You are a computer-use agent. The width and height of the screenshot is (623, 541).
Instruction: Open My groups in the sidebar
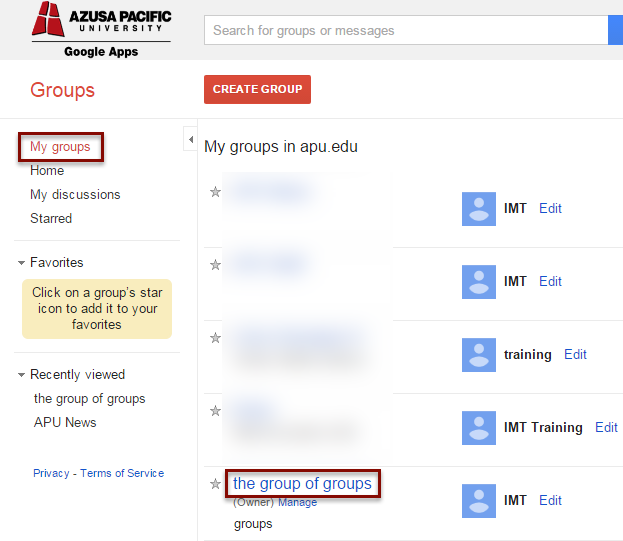click(60, 147)
